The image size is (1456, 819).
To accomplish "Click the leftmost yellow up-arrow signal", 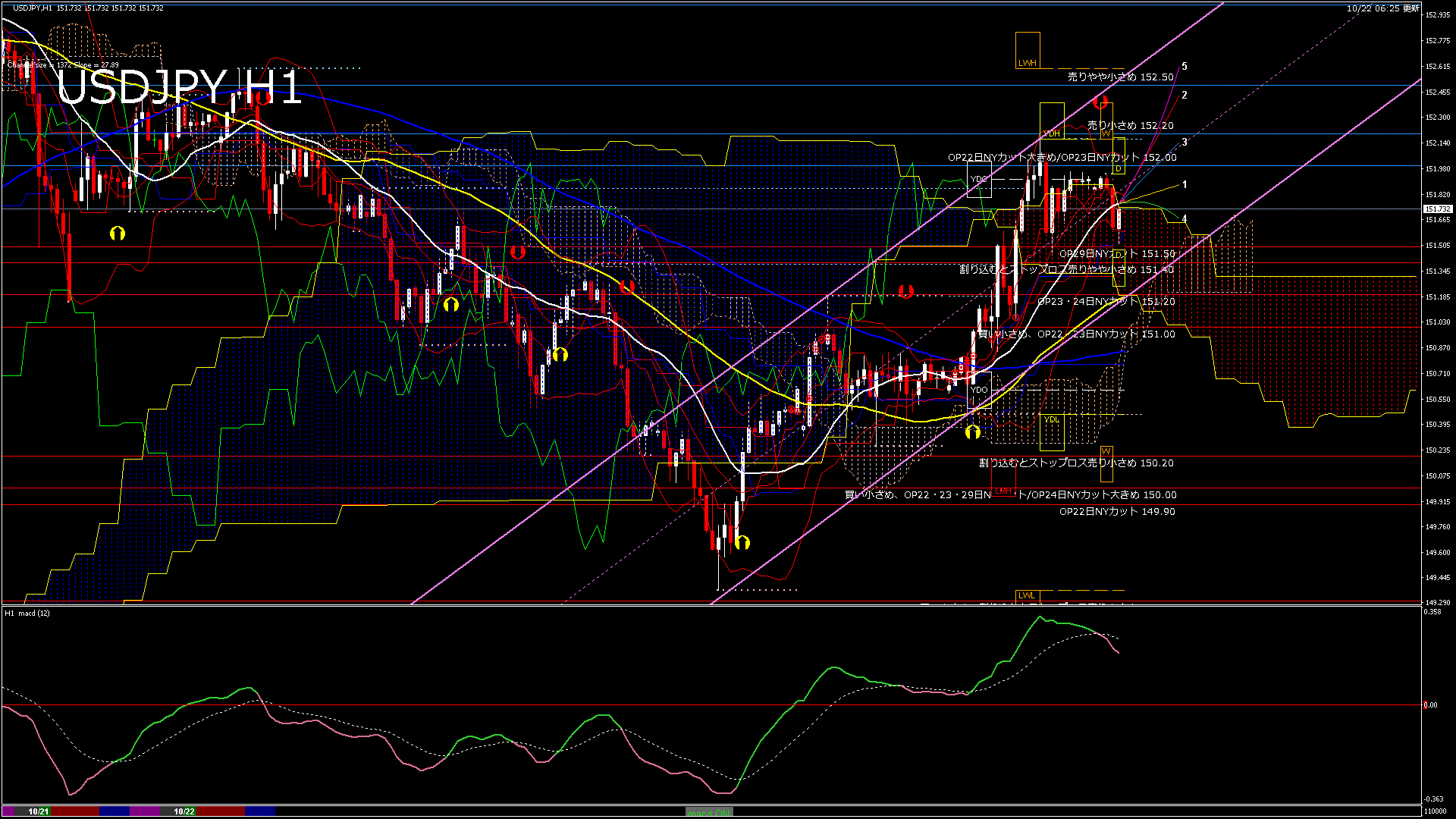I will point(117,234).
